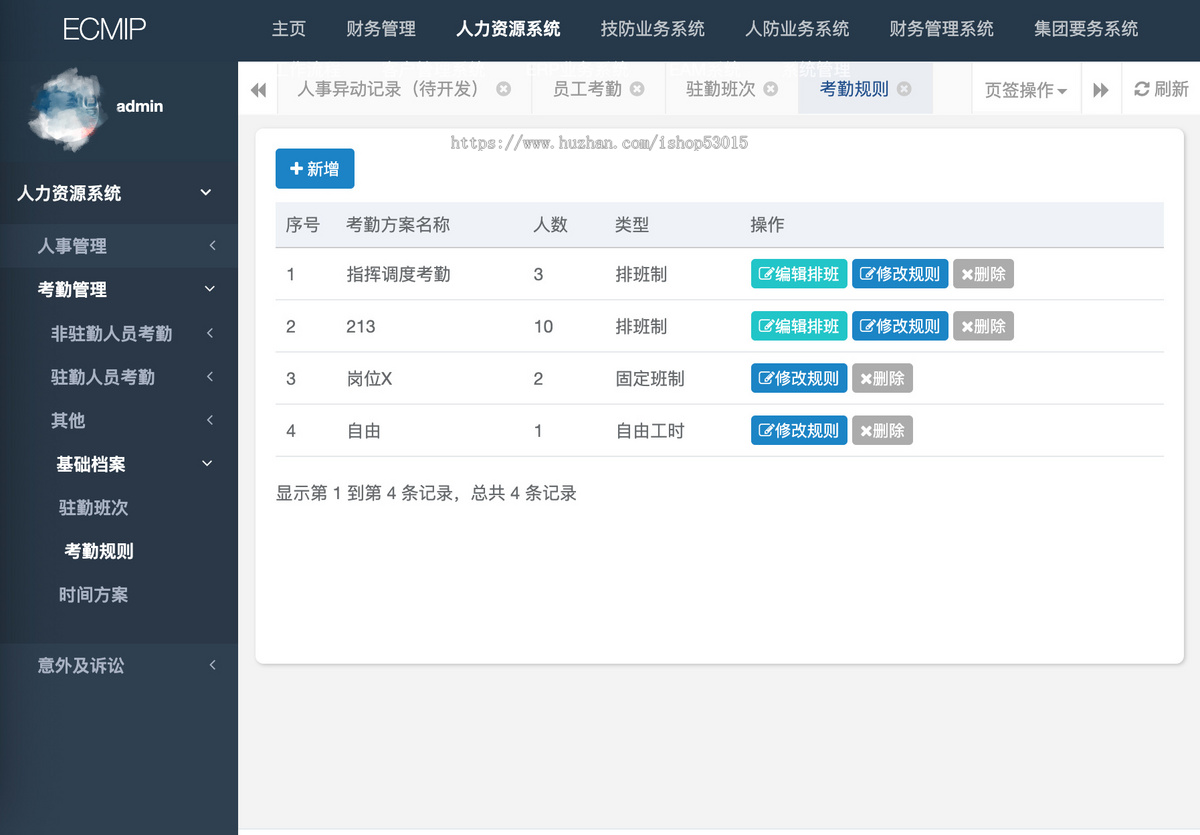
Task: Delete the 指挥调度考勤 row
Action: (983, 274)
